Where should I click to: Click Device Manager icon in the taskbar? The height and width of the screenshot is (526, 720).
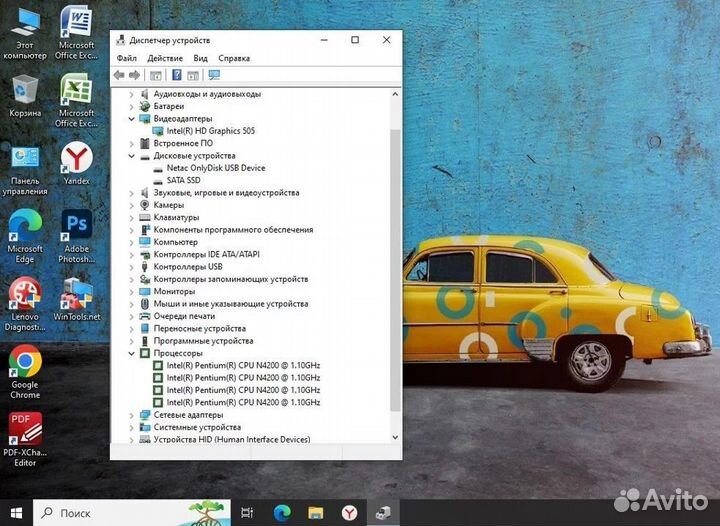[383, 513]
